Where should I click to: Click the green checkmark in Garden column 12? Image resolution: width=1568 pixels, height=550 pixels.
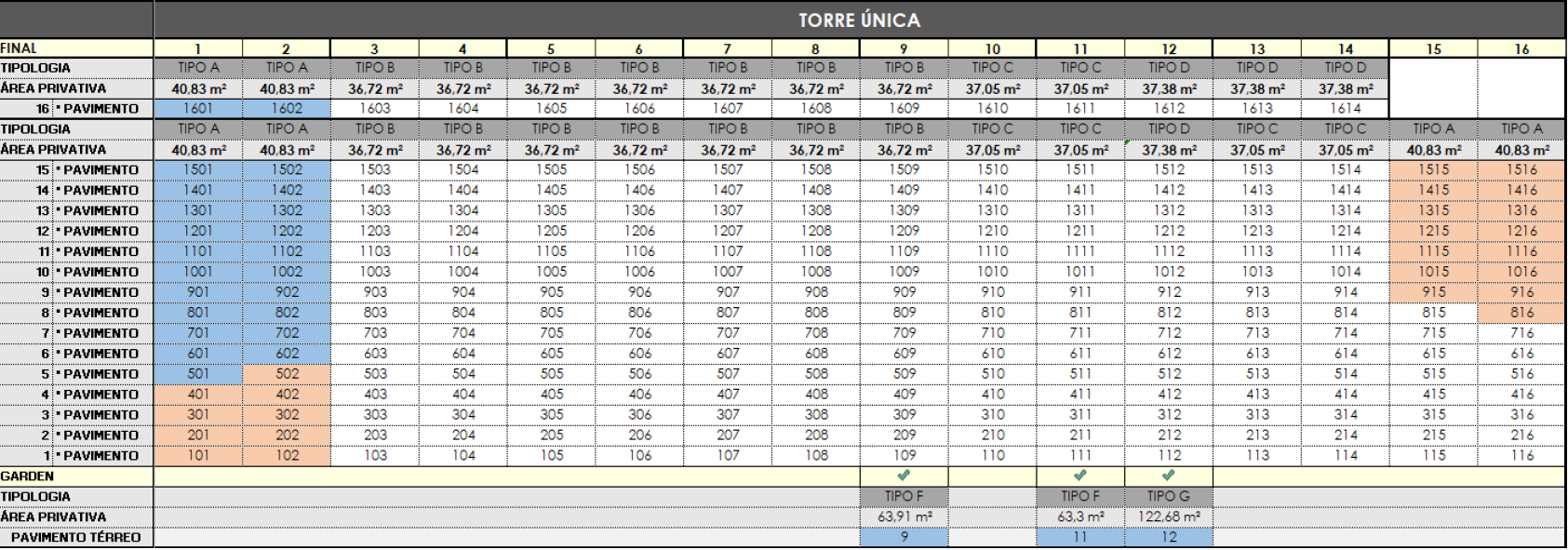pyautogui.click(x=1168, y=476)
